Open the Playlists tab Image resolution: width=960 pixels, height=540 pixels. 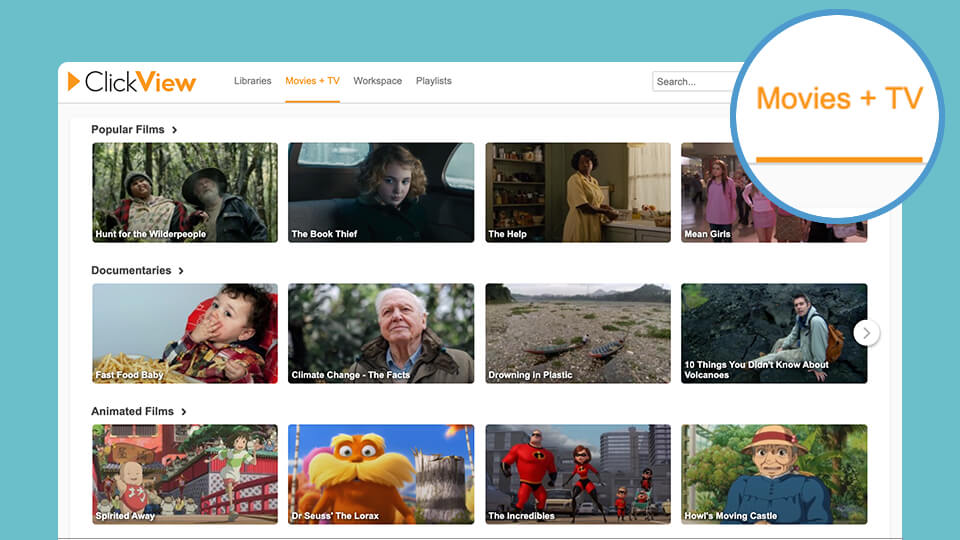coord(433,81)
